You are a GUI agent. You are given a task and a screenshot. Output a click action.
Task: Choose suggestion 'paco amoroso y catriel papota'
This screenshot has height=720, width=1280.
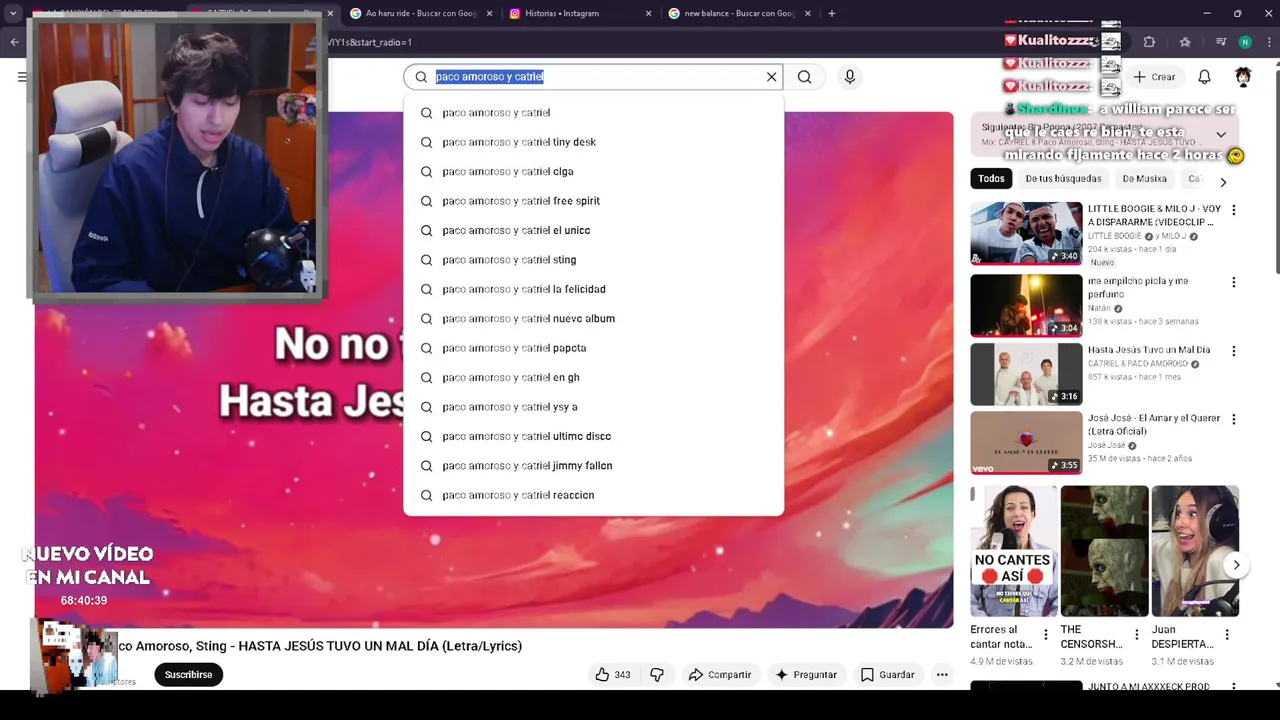pyautogui.click(x=593, y=348)
